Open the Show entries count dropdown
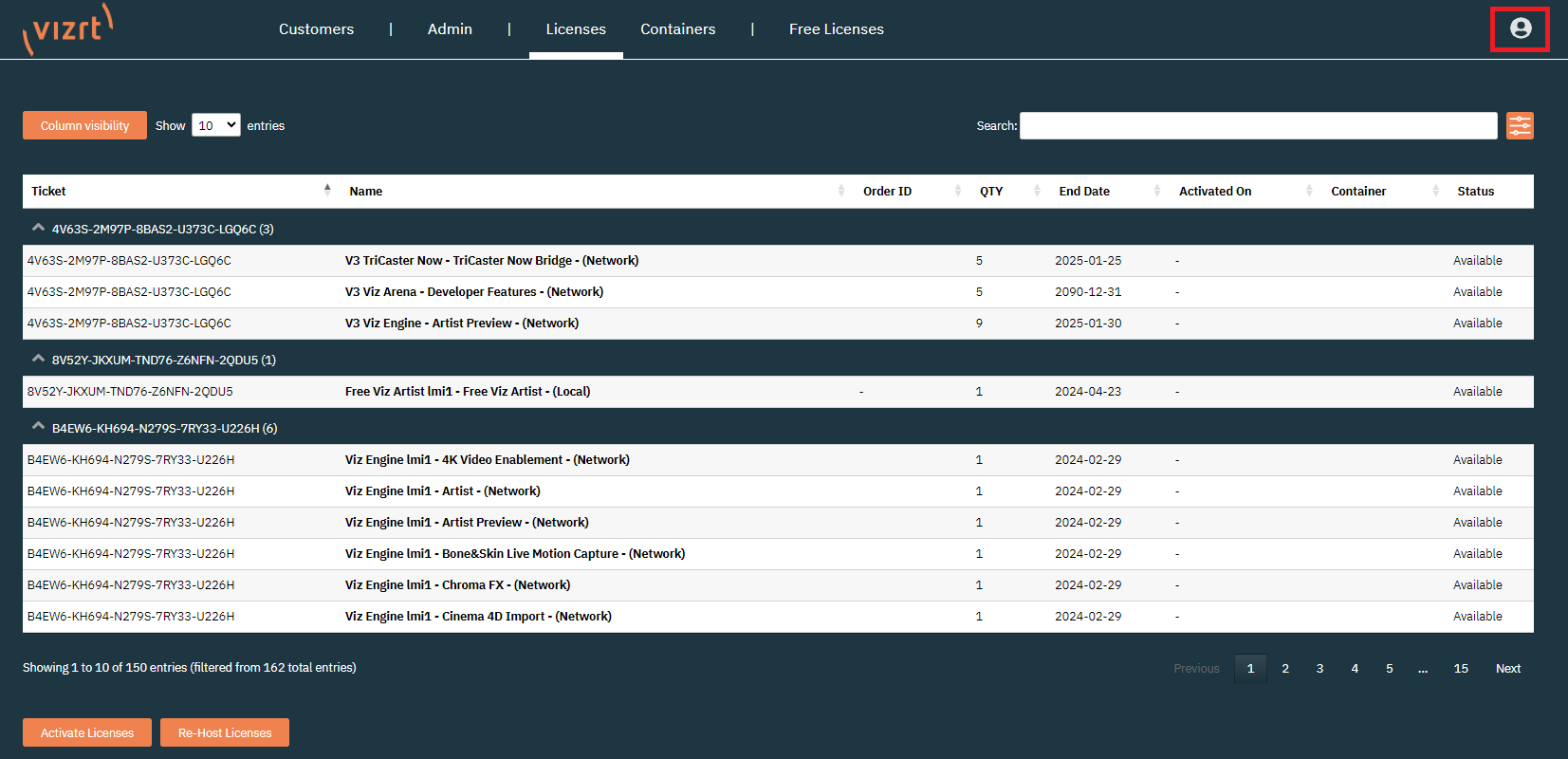The image size is (1568, 759). pyautogui.click(x=215, y=125)
